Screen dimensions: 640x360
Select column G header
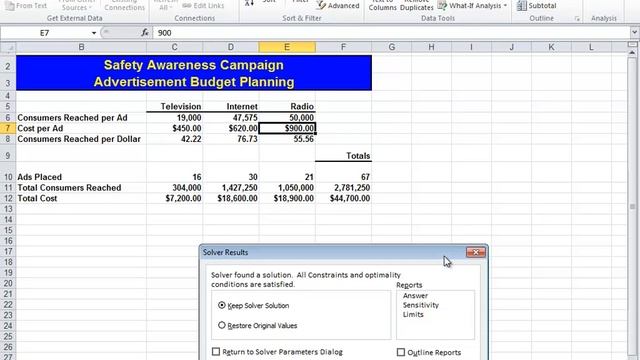[391, 47]
